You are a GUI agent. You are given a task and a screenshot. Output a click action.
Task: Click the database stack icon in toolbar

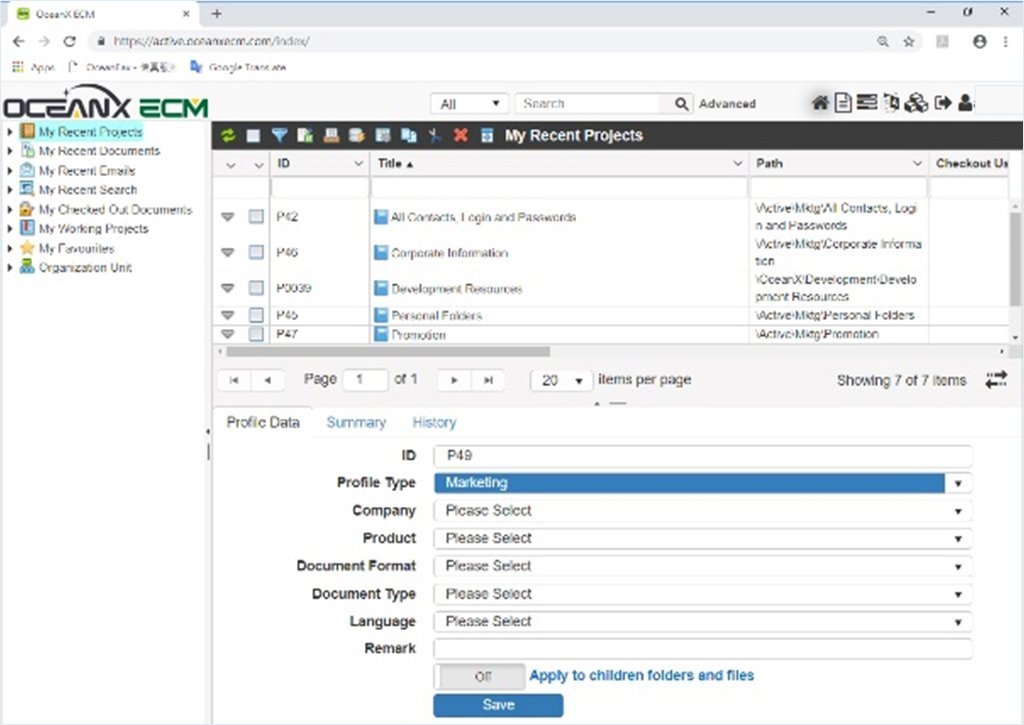pyautogui.click(x=357, y=135)
